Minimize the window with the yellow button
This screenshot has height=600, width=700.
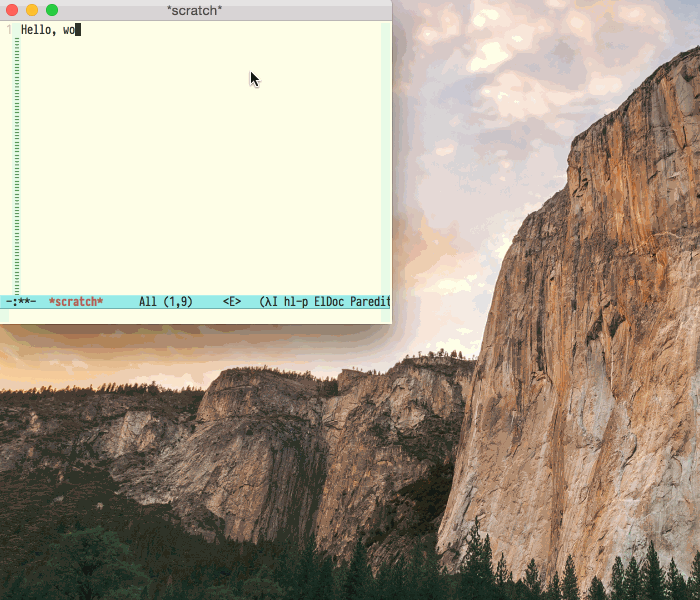[32, 10]
